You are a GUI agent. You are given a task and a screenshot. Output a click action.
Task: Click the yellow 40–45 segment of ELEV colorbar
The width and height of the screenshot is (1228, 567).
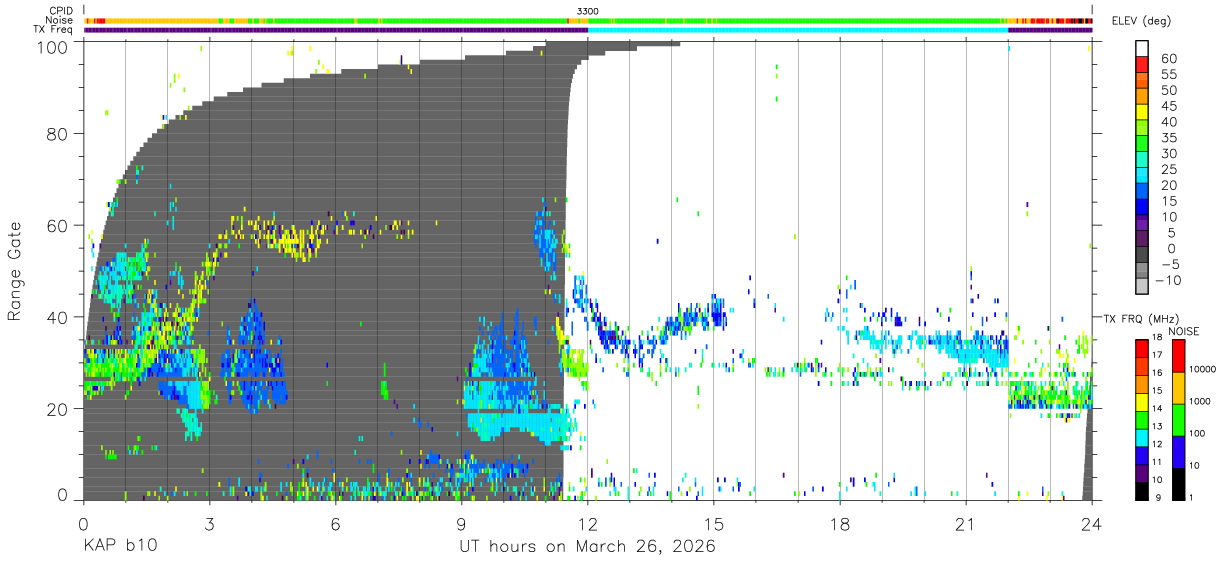pos(1142,113)
